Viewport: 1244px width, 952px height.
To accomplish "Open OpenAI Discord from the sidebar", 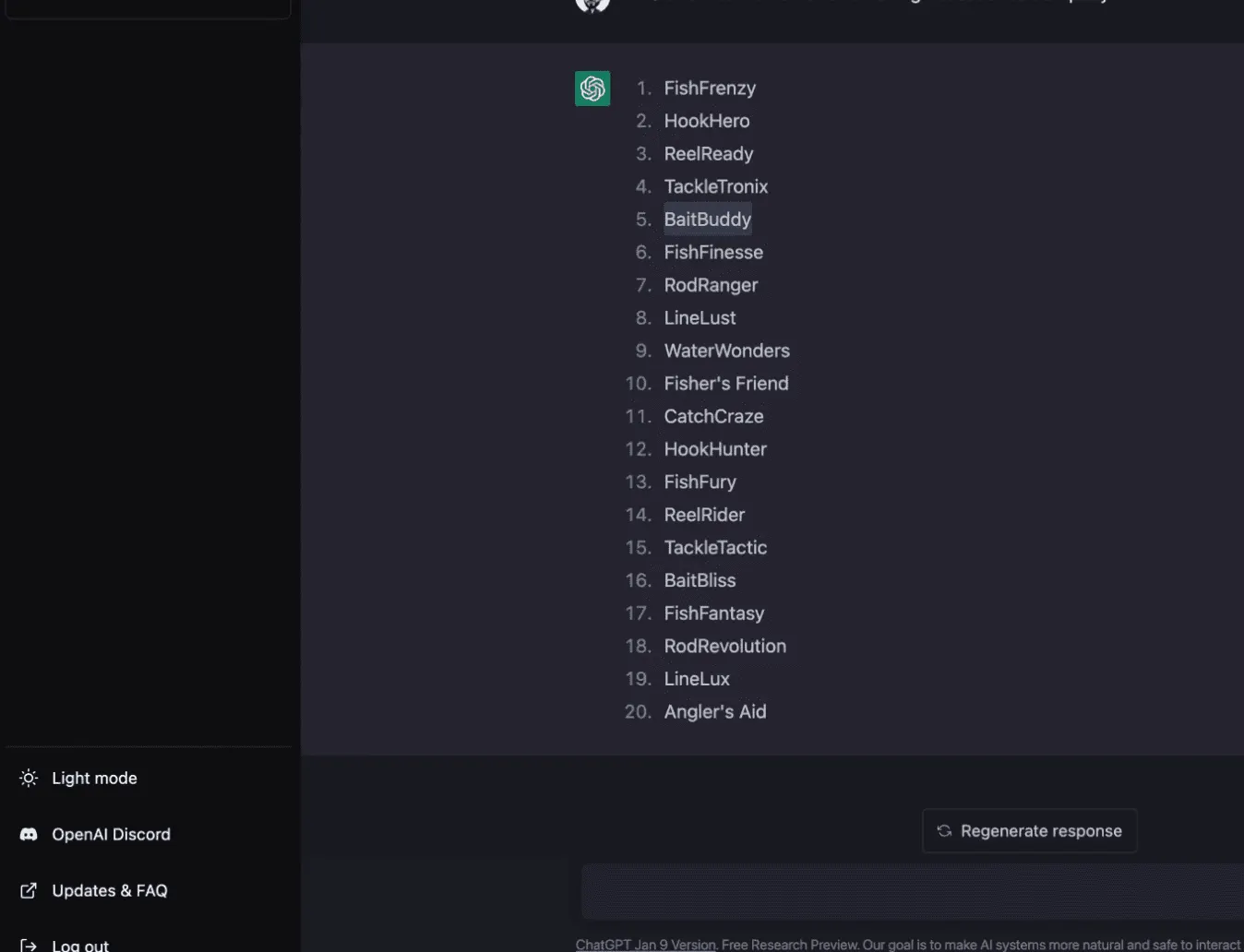I will 149,834.
